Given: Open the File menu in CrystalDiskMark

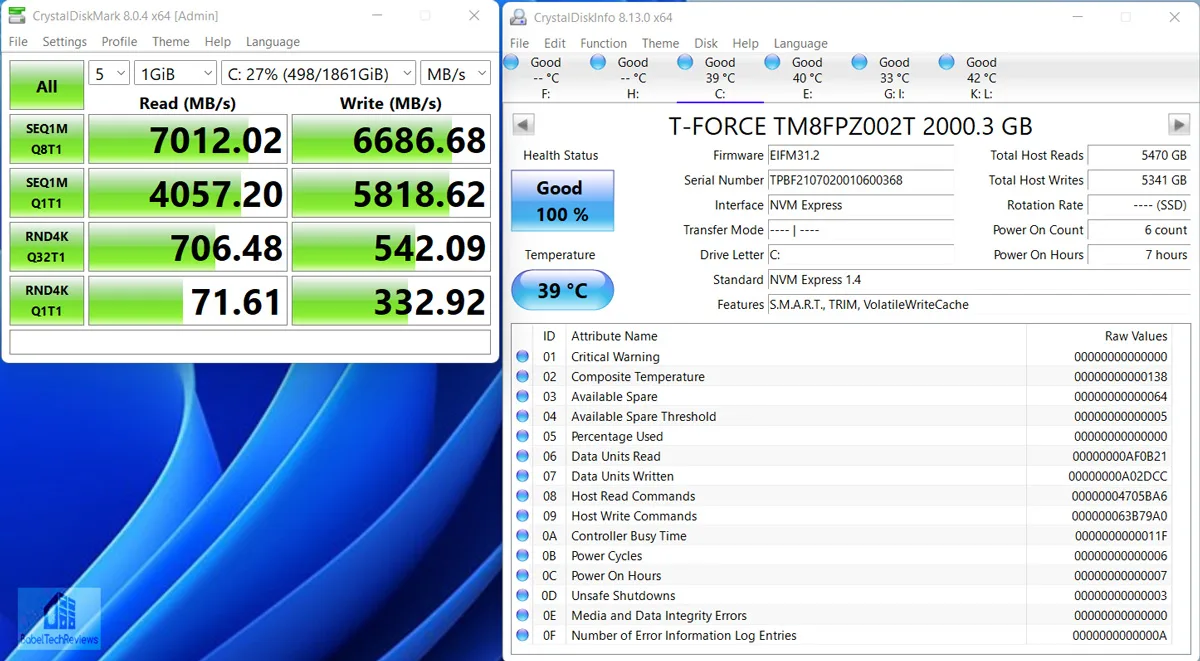Looking at the screenshot, I should pyautogui.click(x=19, y=42).
